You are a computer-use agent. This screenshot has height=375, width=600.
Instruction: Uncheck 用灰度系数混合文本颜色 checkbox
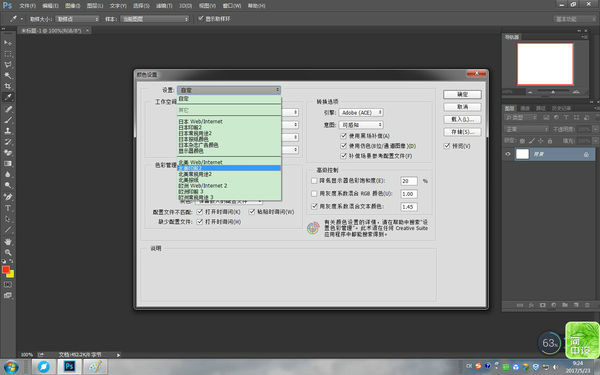(x=314, y=206)
